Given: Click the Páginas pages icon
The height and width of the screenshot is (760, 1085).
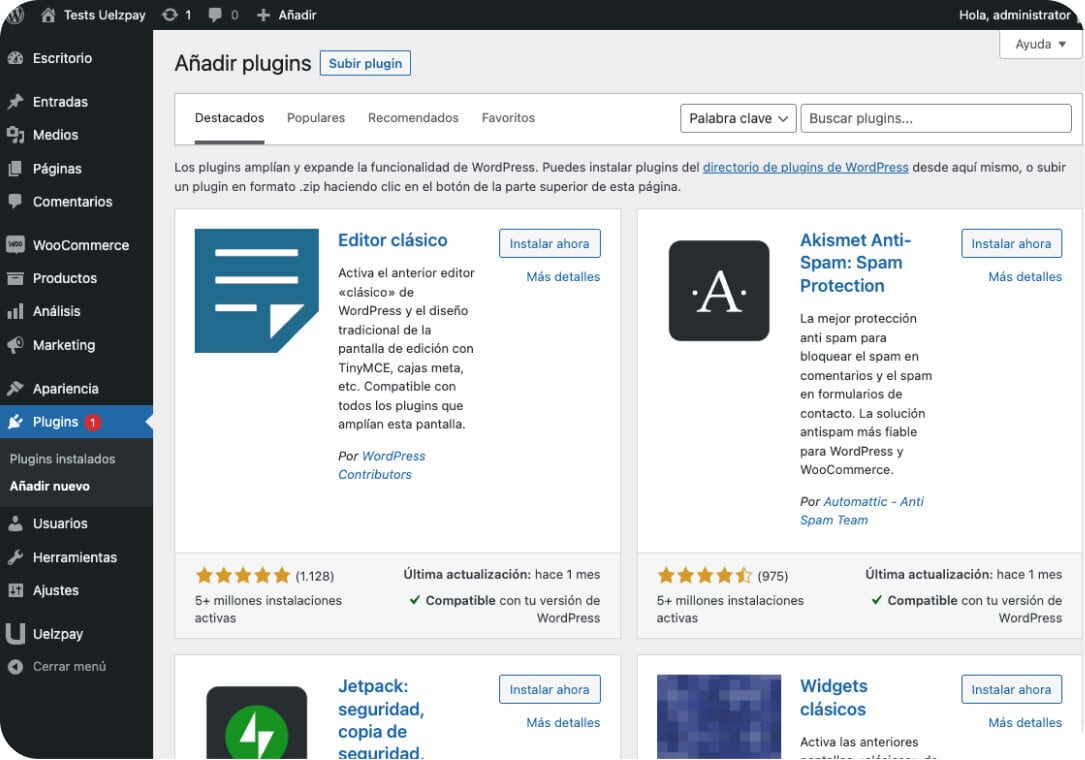Looking at the screenshot, I should [x=15, y=168].
